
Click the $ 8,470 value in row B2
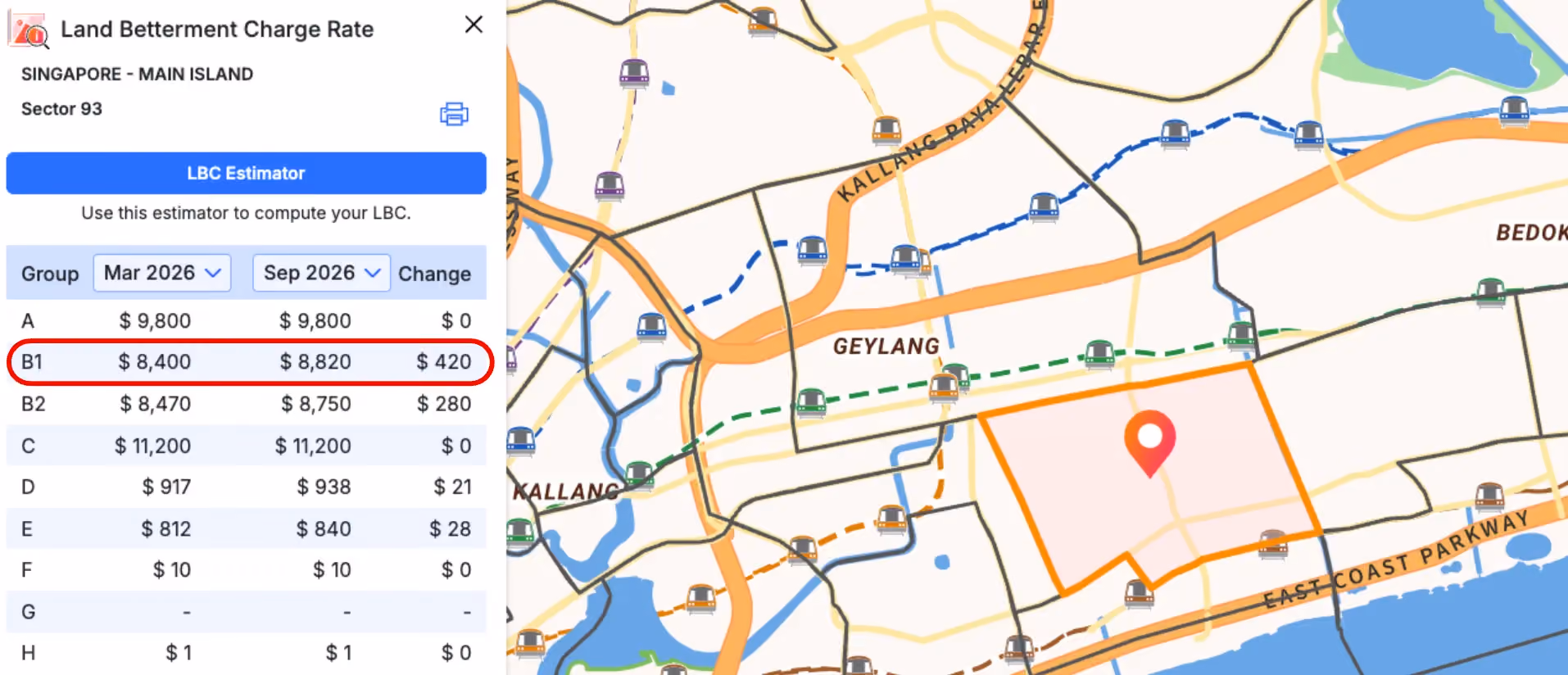pyautogui.click(x=156, y=404)
